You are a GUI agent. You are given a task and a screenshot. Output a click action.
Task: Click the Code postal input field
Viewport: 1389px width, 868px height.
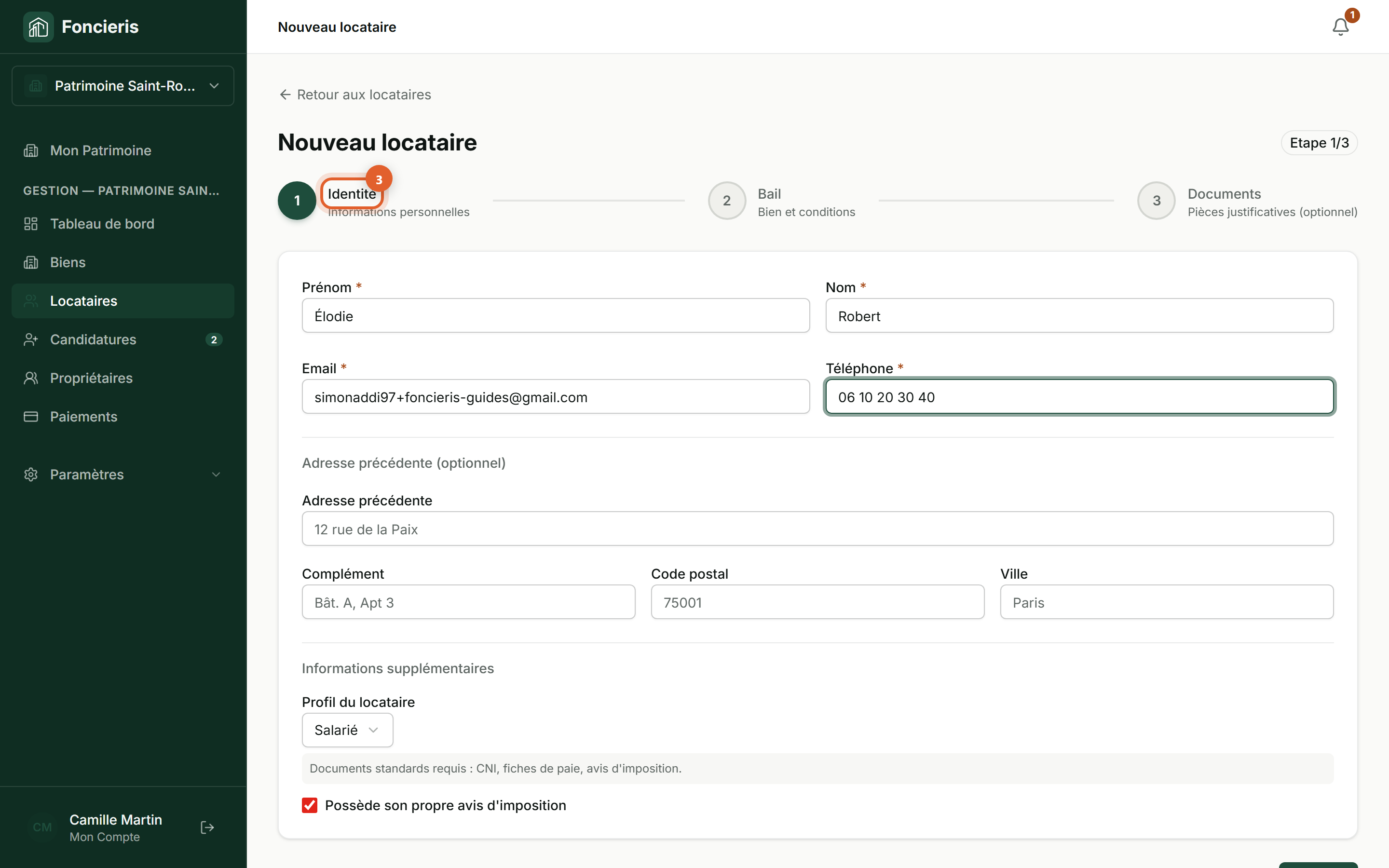pyautogui.click(x=817, y=602)
